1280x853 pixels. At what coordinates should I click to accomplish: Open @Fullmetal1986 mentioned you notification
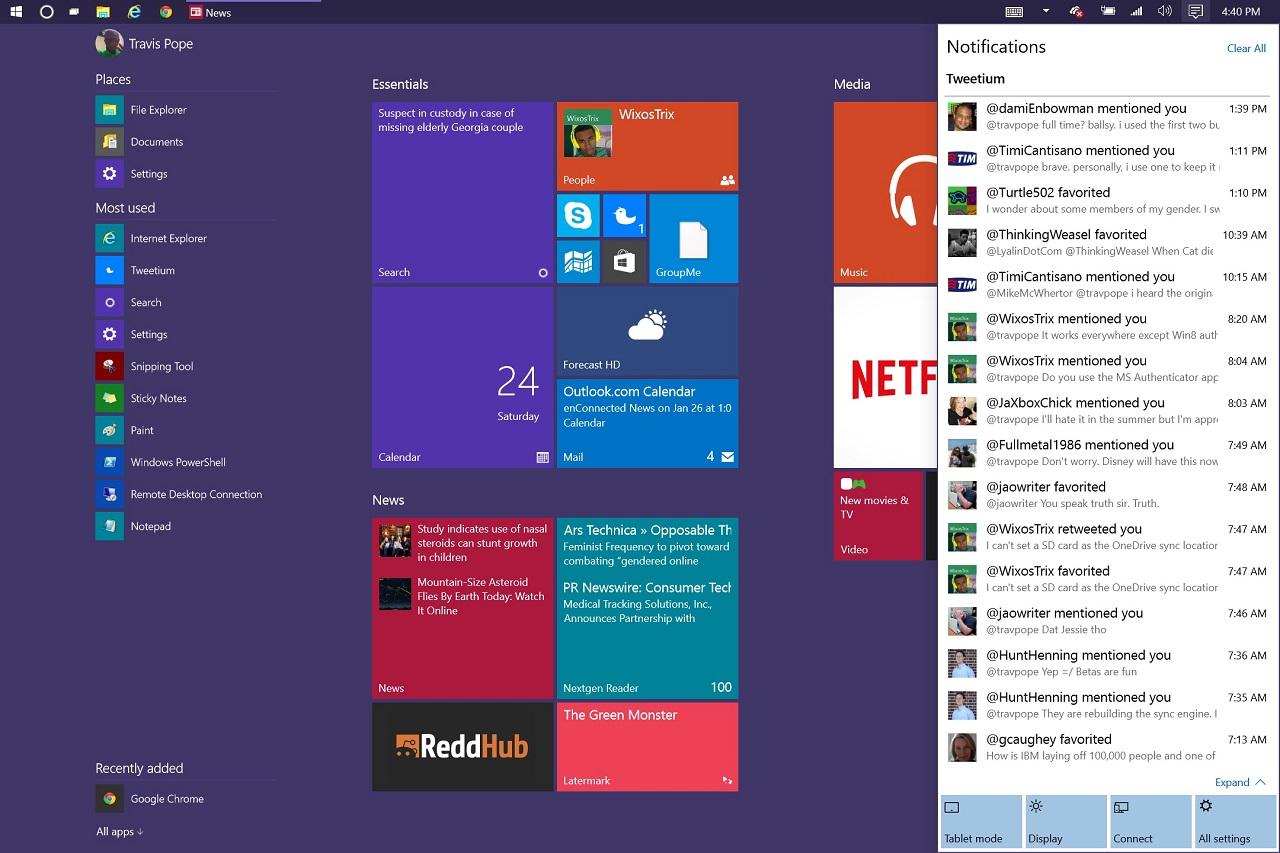point(1107,452)
